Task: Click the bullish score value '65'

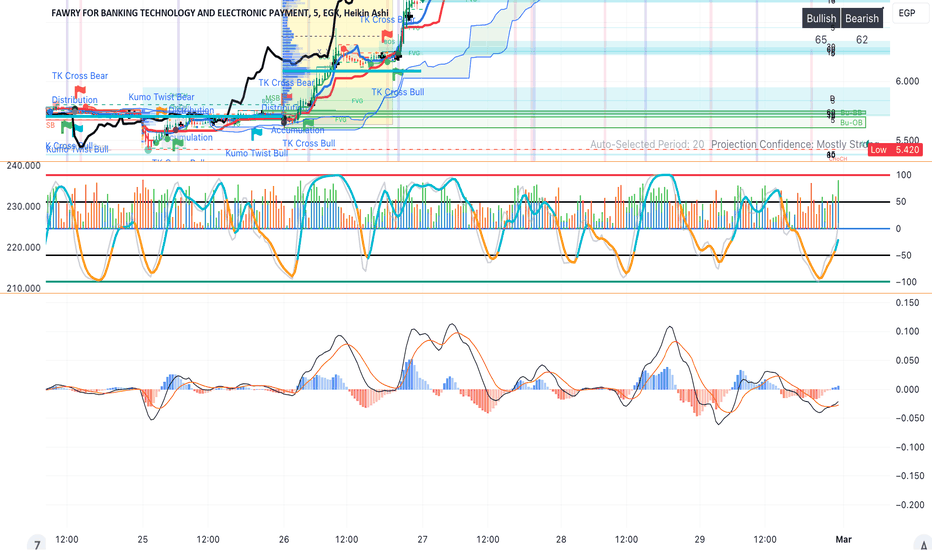Action: click(821, 40)
